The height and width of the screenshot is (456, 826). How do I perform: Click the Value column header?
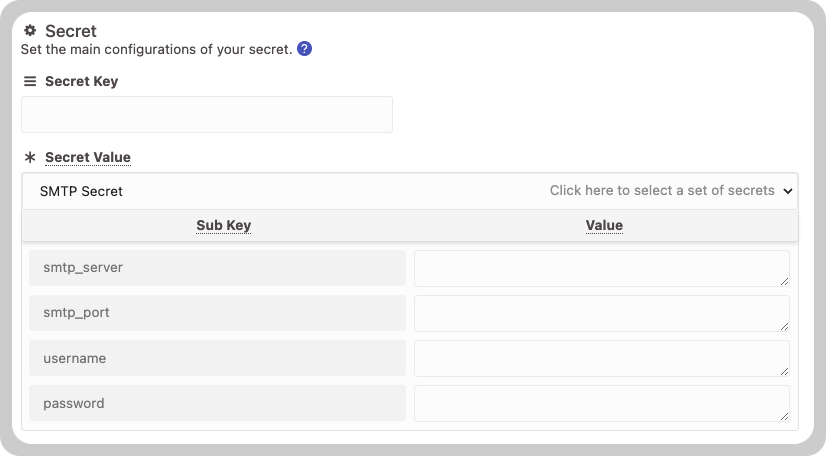(x=604, y=225)
